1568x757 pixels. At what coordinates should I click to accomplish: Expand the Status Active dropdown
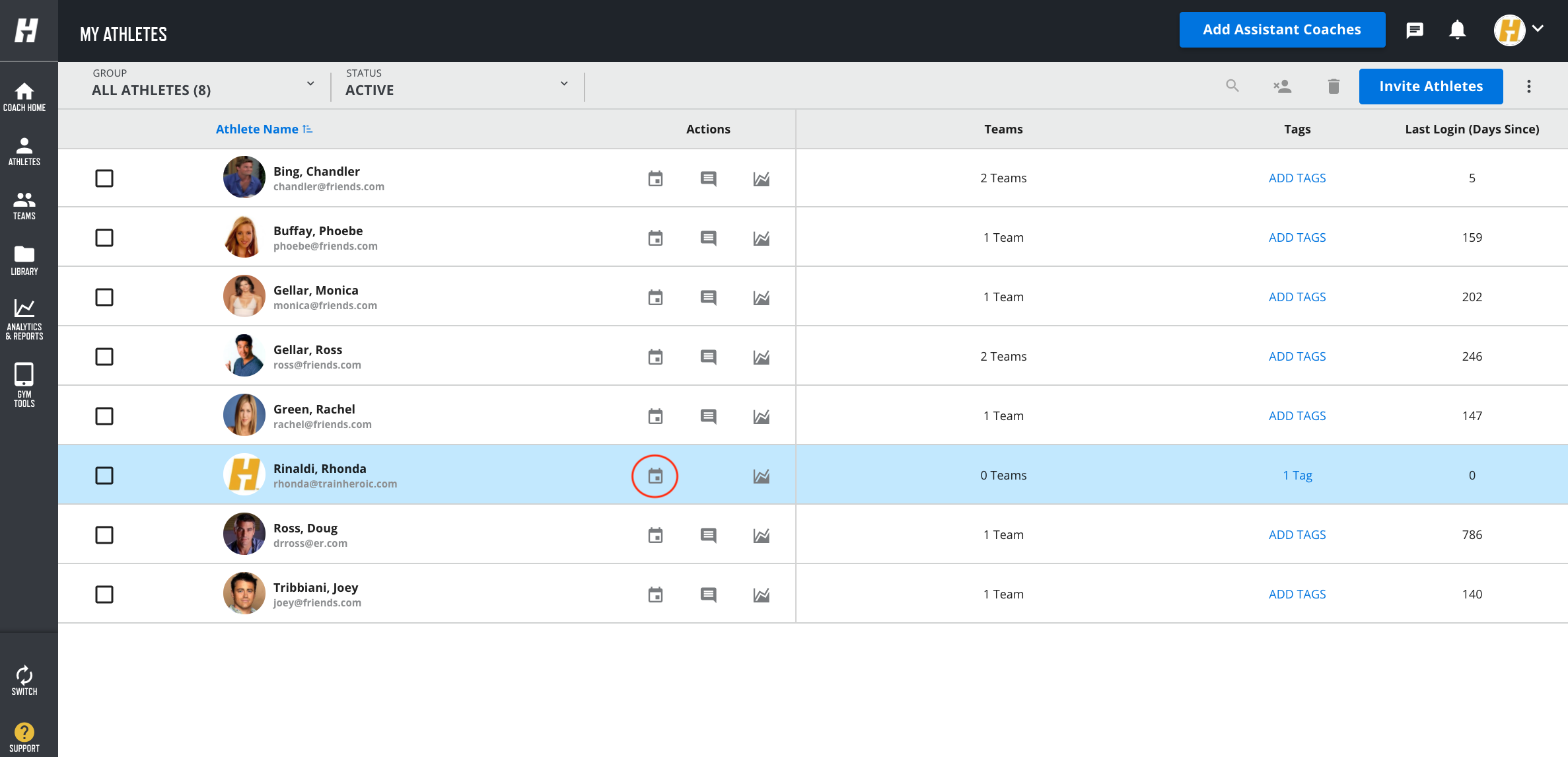[457, 84]
